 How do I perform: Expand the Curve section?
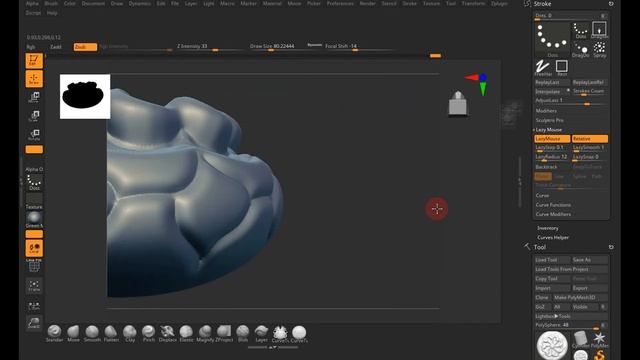coord(542,196)
